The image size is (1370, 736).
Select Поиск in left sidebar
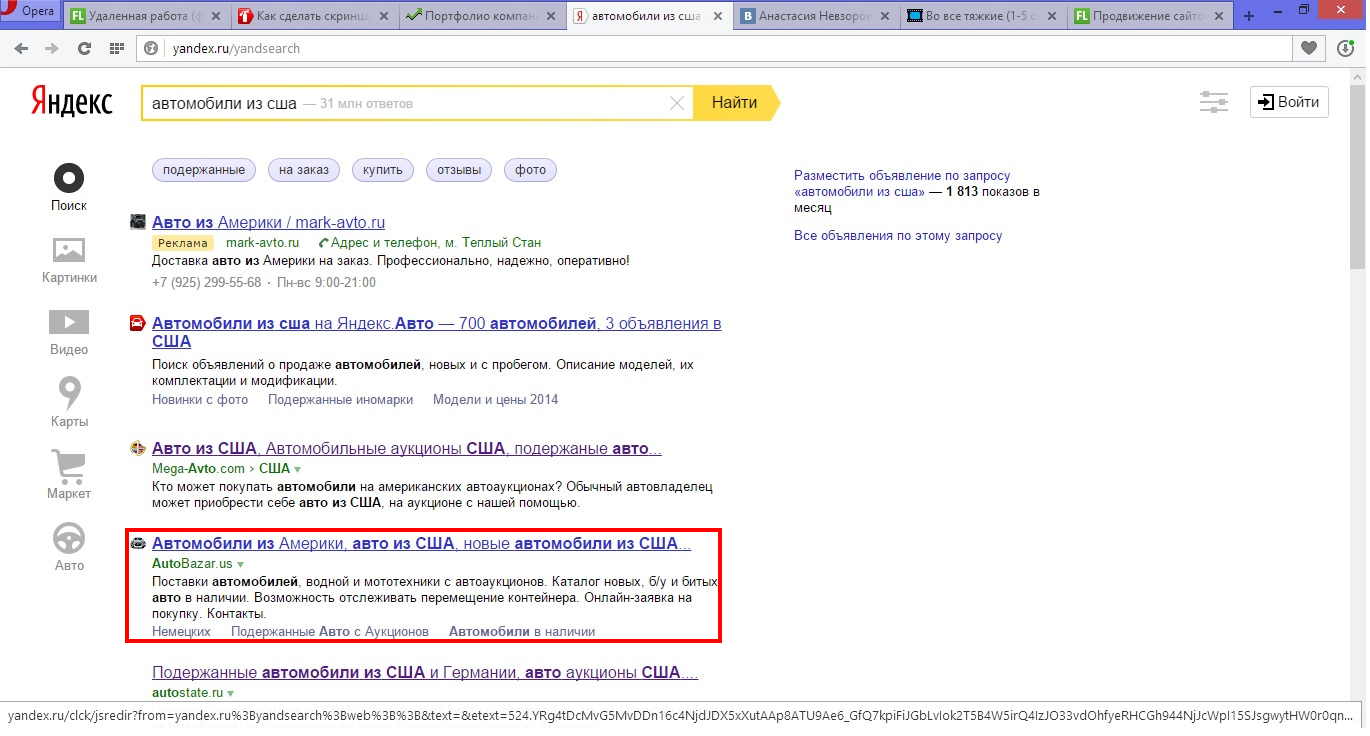point(69,188)
